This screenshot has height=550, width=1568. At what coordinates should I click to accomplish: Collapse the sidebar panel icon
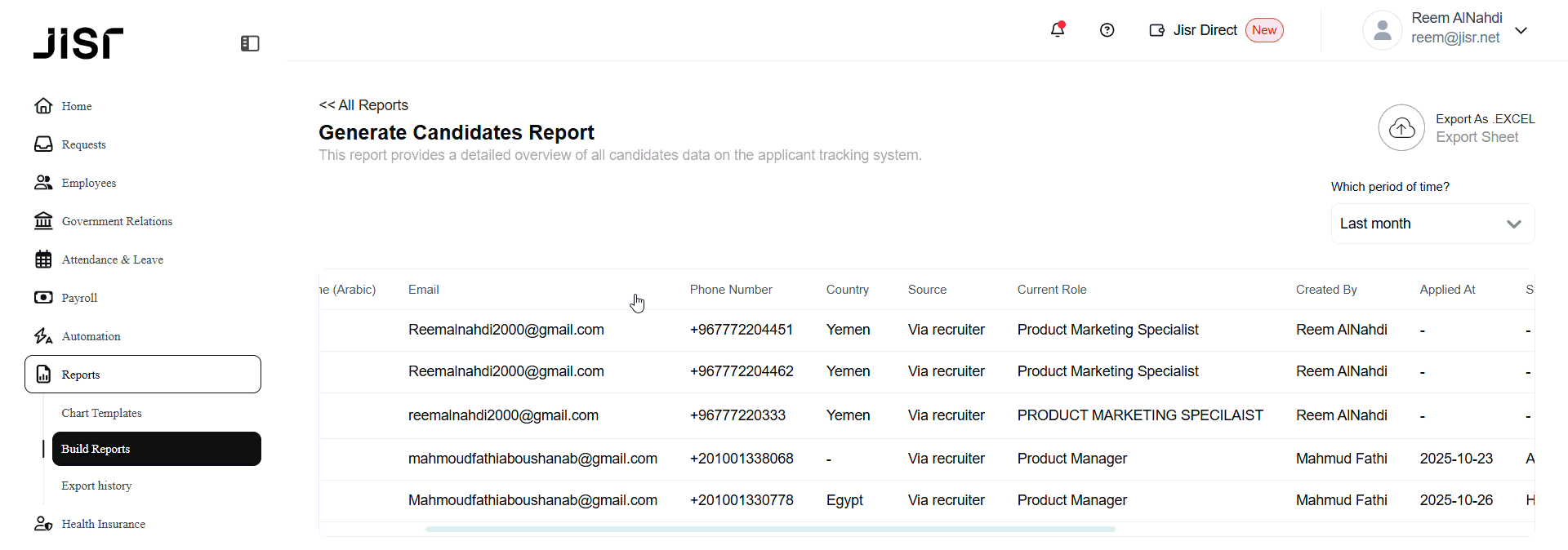(x=250, y=43)
